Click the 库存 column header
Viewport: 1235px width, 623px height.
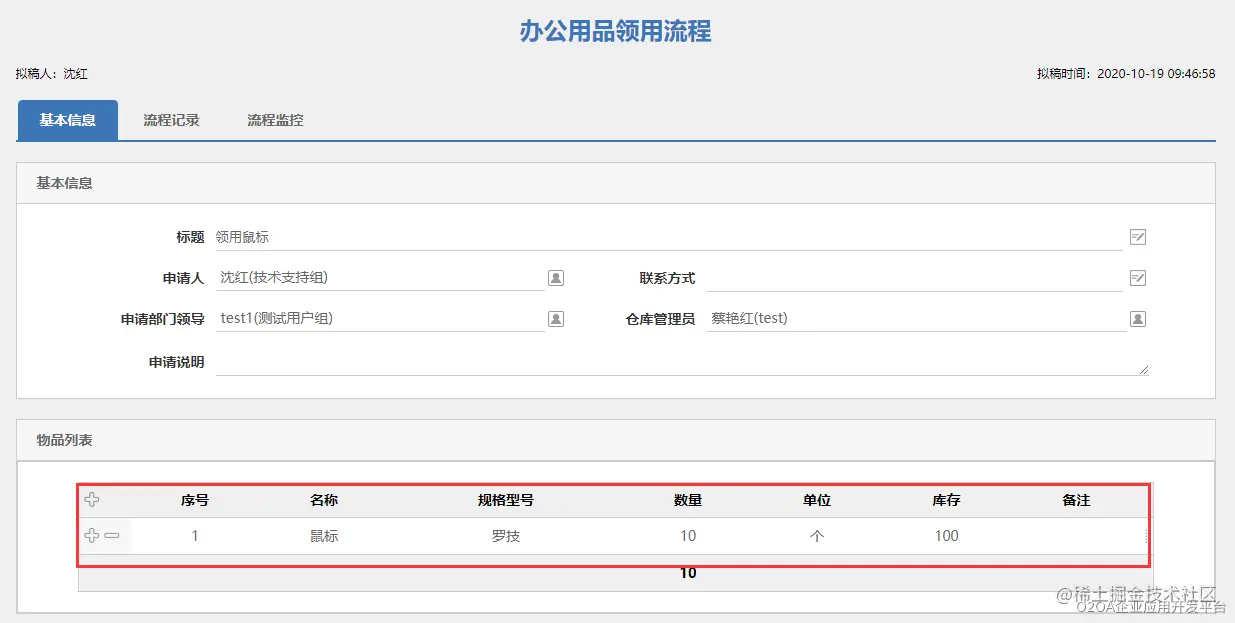click(x=946, y=500)
